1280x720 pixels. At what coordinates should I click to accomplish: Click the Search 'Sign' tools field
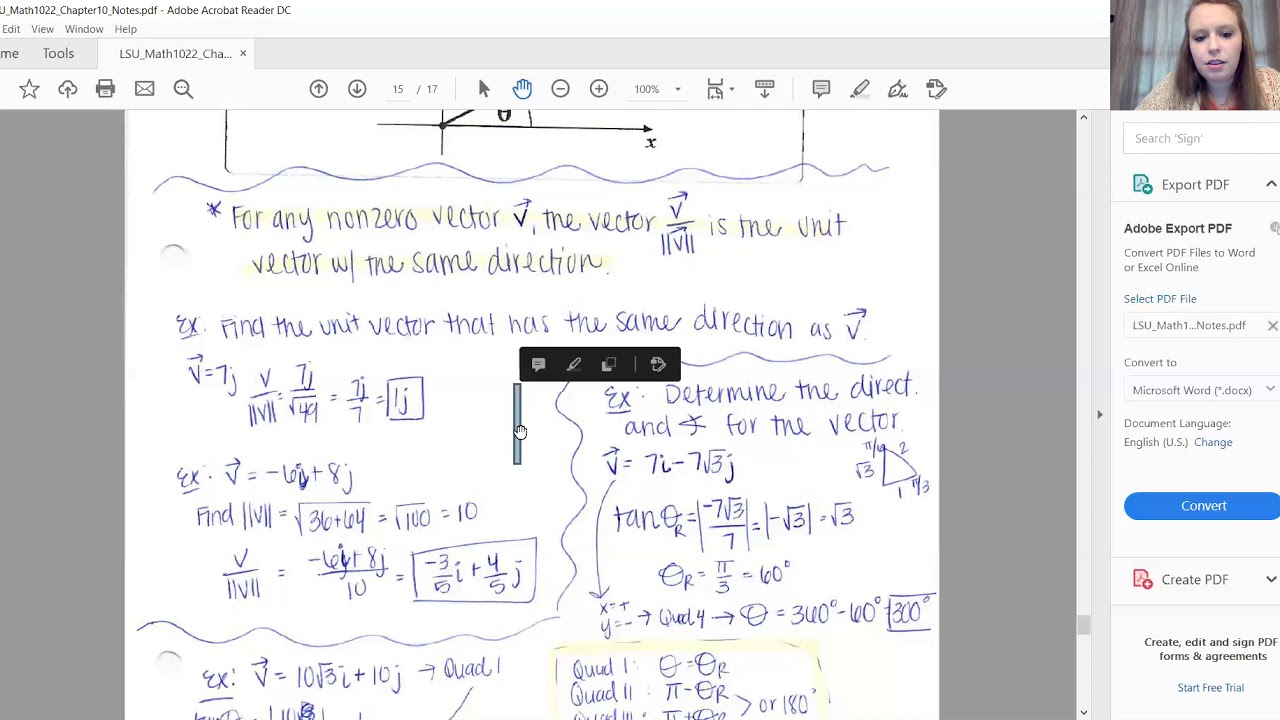1201,138
